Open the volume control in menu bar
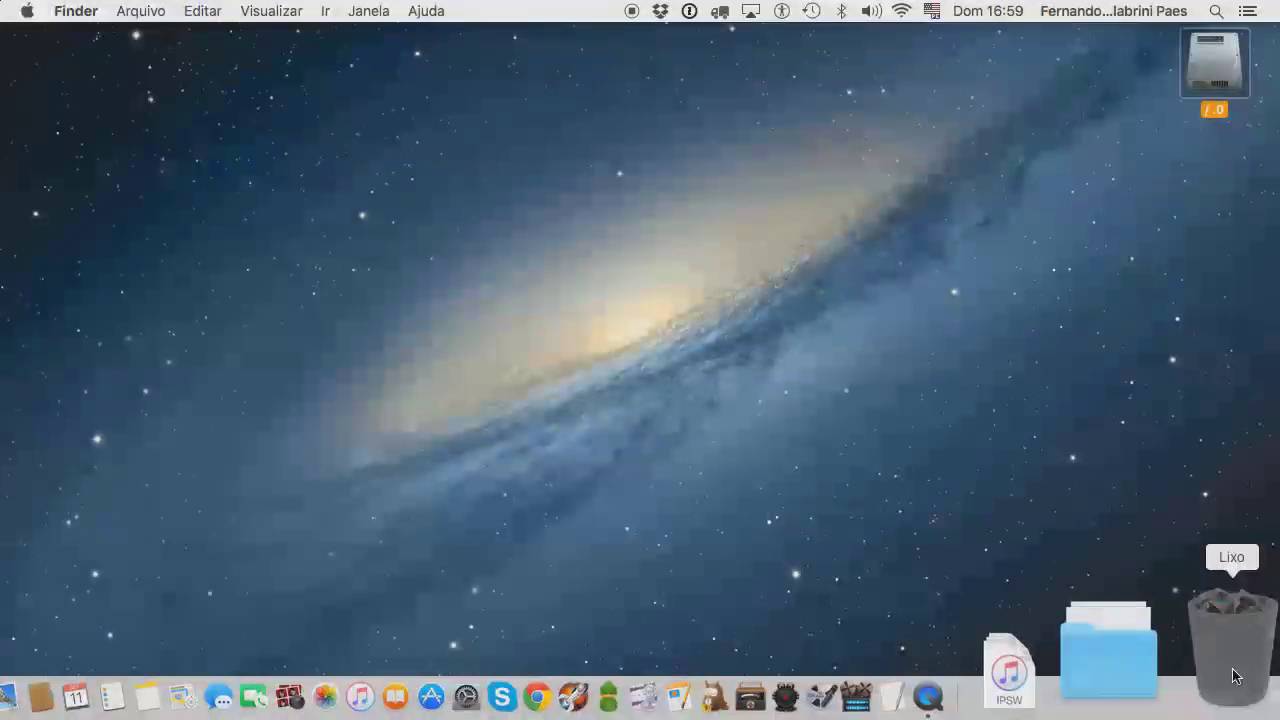This screenshot has width=1280, height=720. 871,11
